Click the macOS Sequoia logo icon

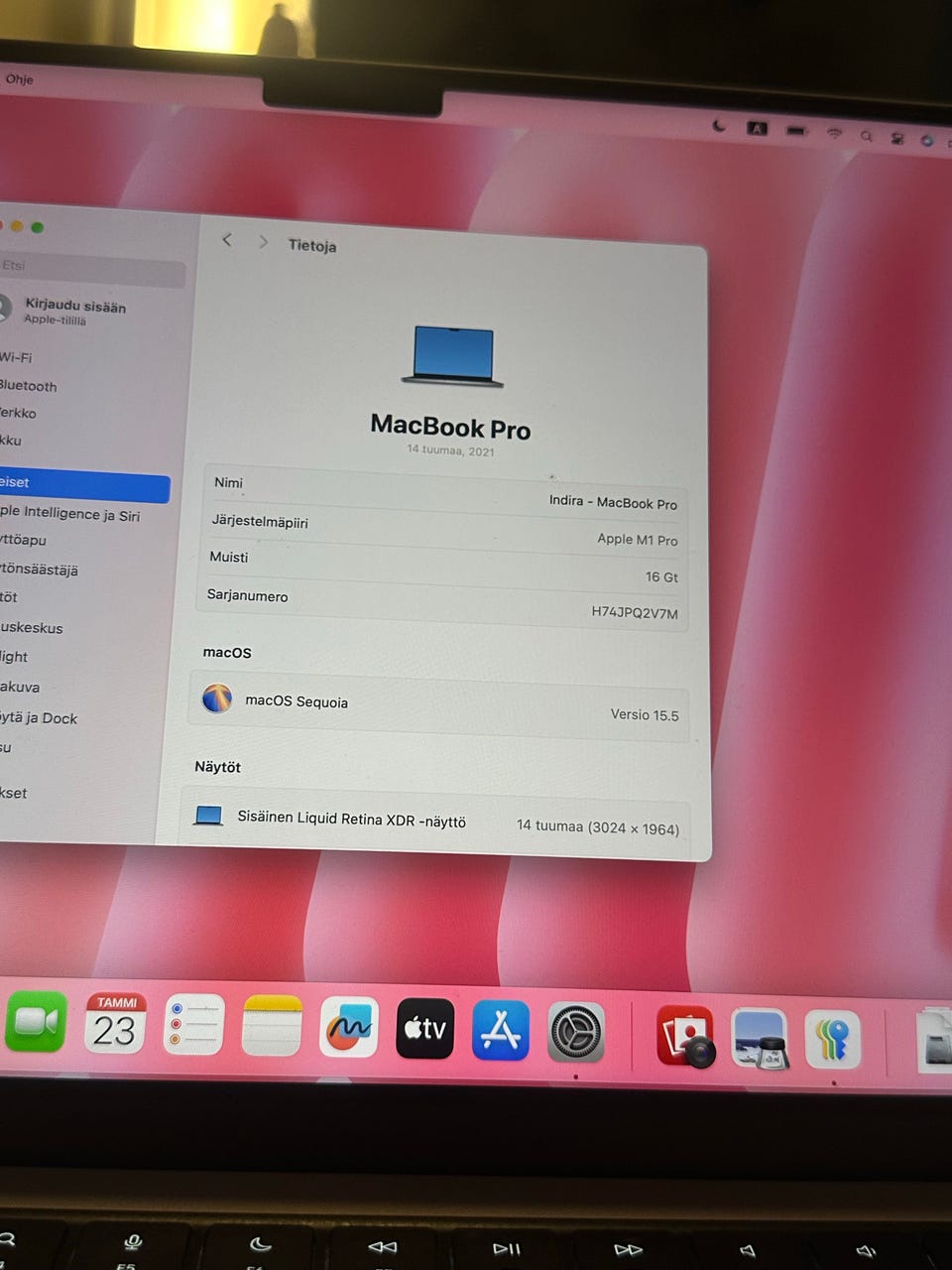tap(217, 698)
